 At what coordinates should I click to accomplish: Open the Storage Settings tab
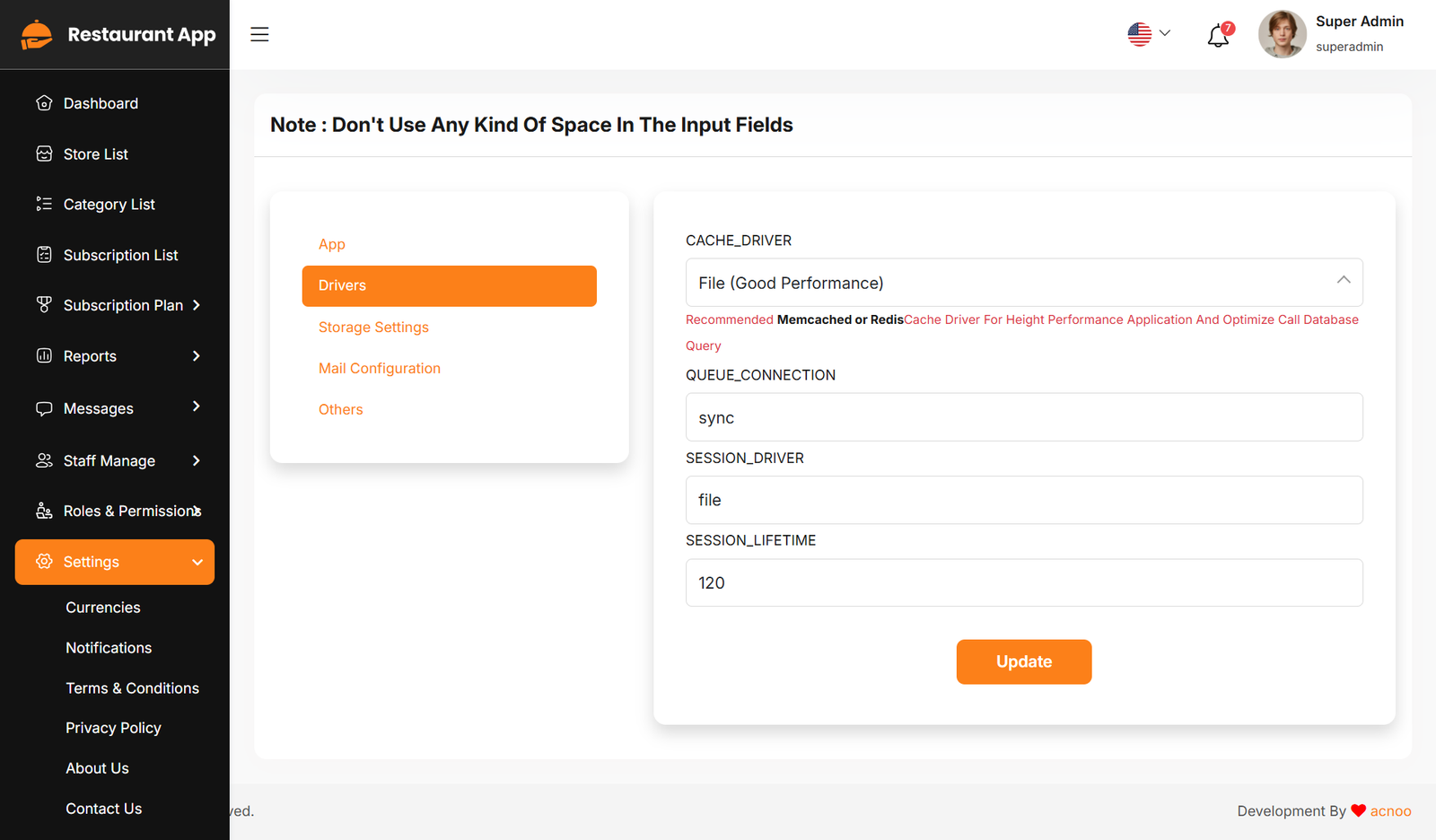tap(373, 328)
